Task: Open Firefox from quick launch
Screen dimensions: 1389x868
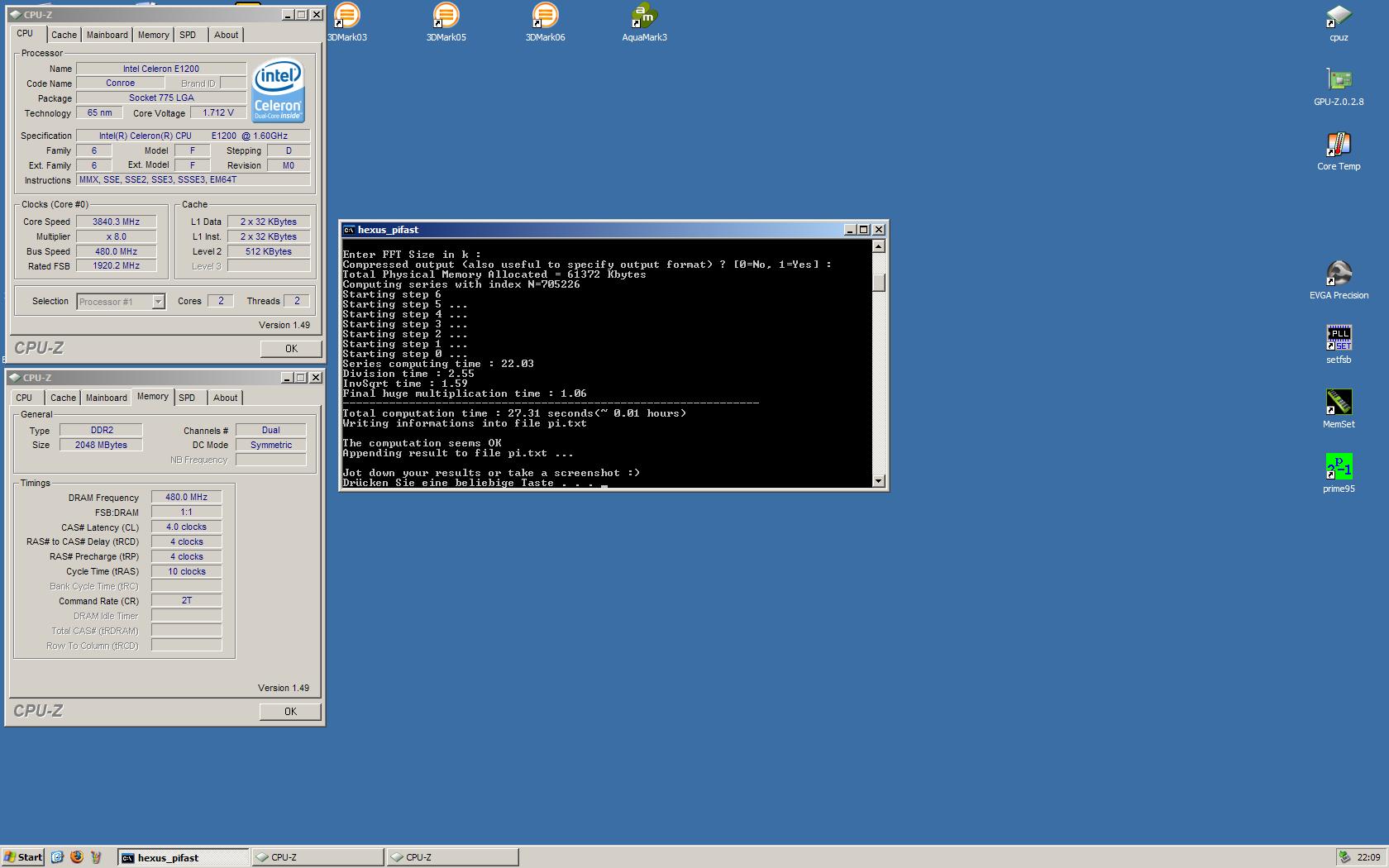Action: 77,857
